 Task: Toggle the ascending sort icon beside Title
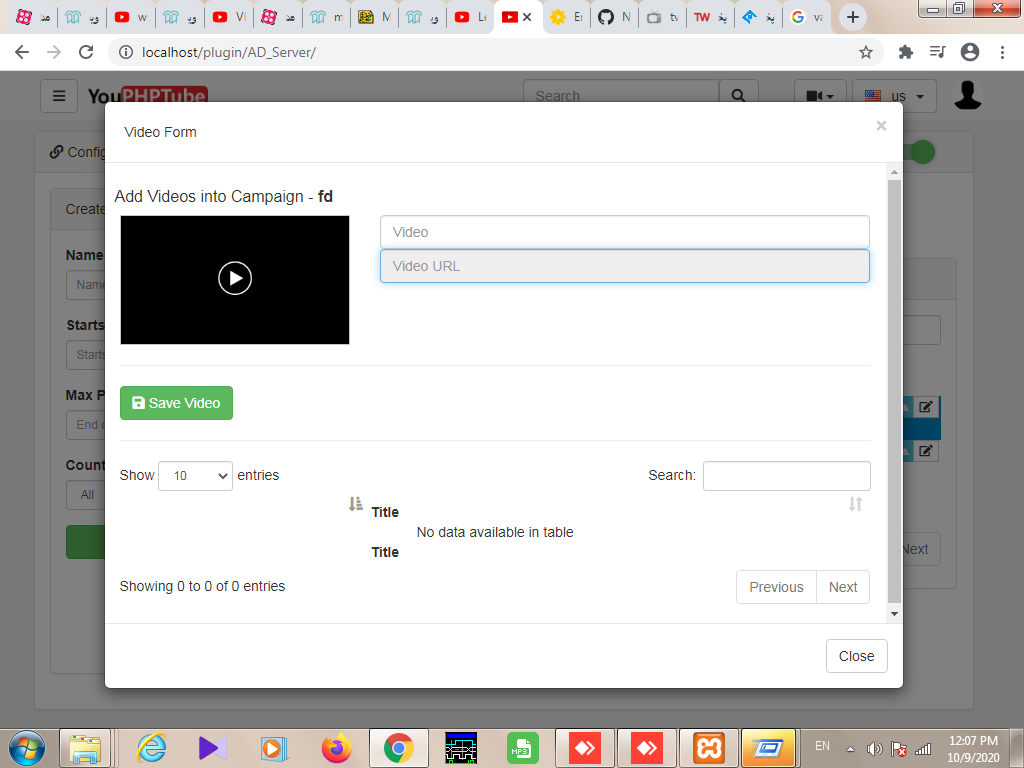tap(355, 503)
